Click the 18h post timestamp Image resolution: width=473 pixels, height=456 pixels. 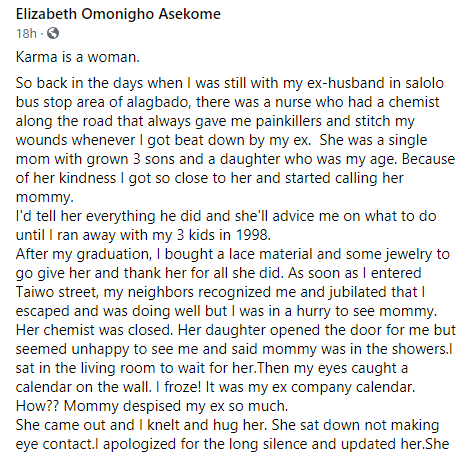pos(26,33)
